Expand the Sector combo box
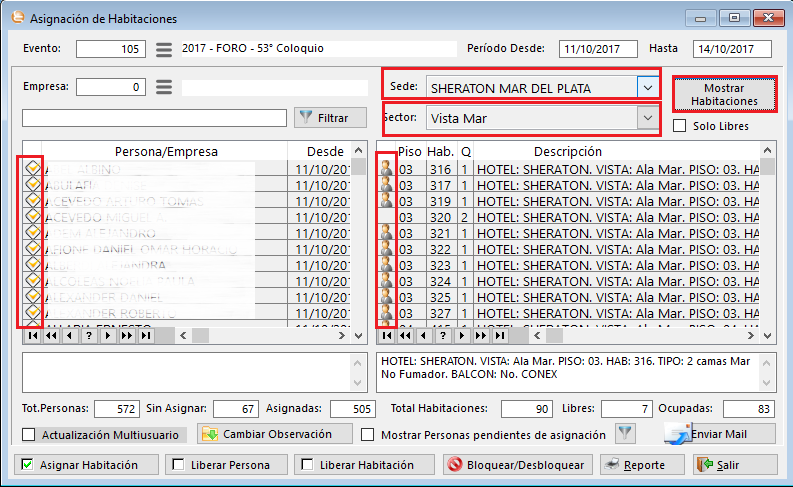This screenshot has height=487, width=793. (648, 118)
